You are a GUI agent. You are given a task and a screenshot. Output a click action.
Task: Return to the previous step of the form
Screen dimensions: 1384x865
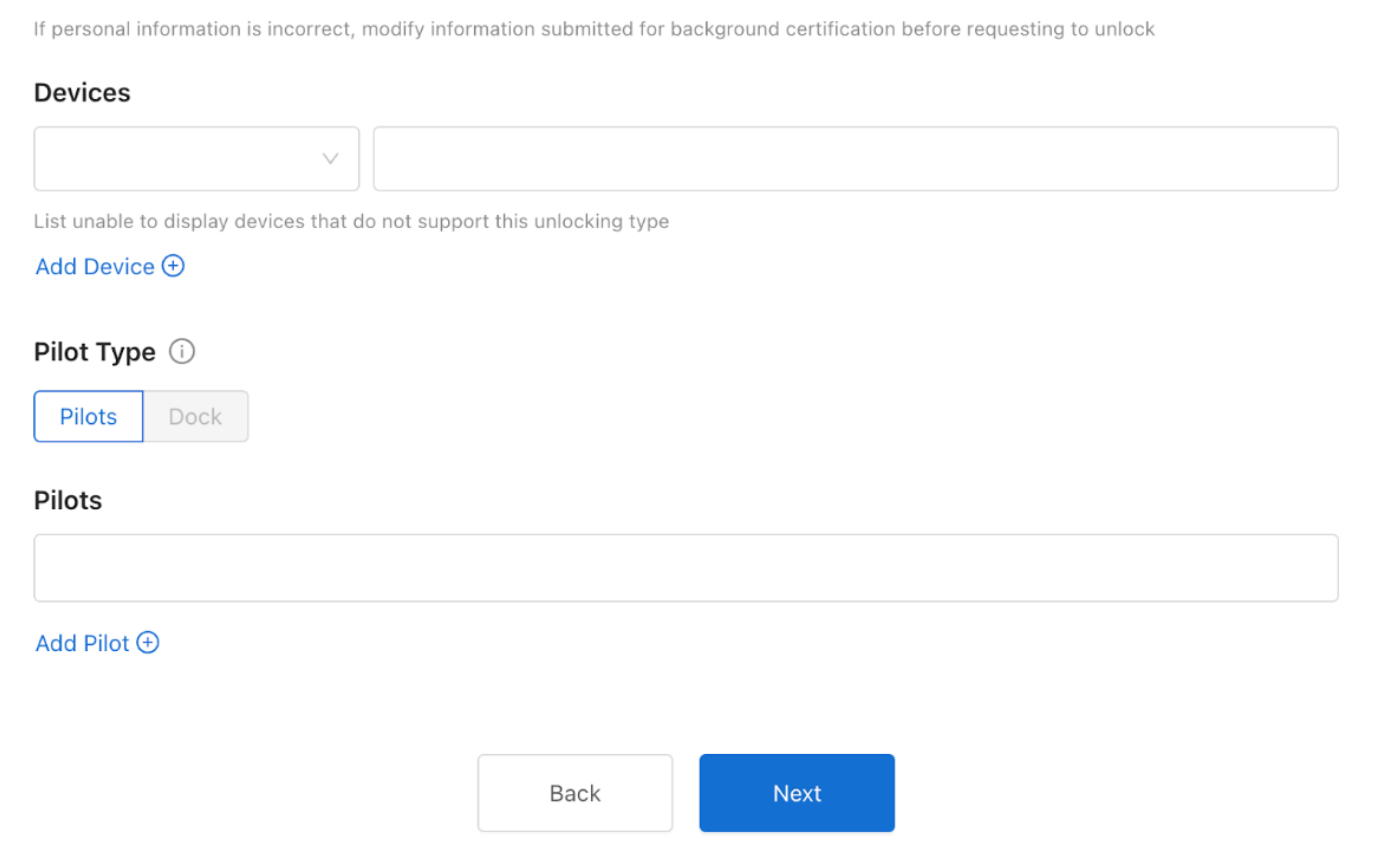(575, 793)
